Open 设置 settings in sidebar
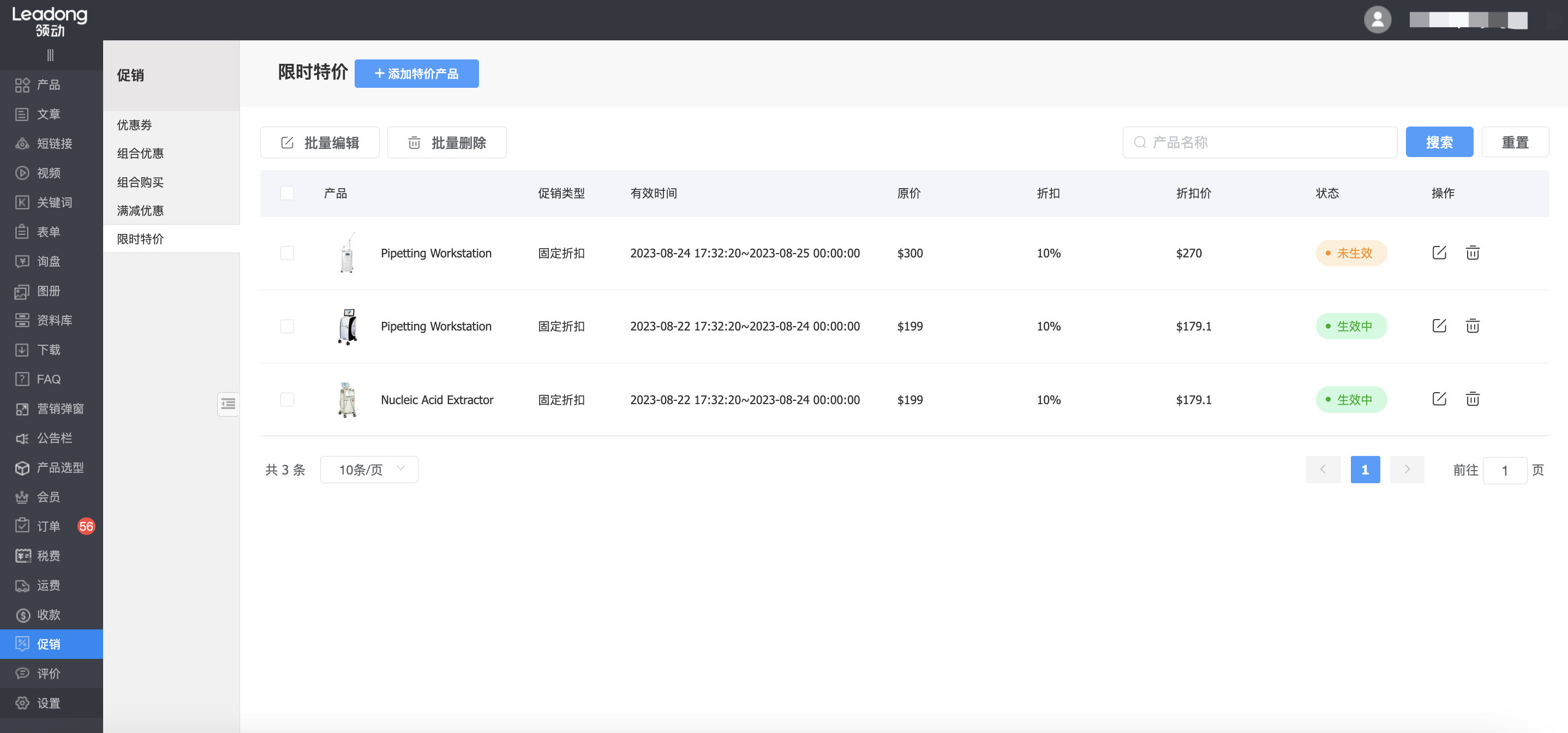The width and height of the screenshot is (1568, 733). 49,702
